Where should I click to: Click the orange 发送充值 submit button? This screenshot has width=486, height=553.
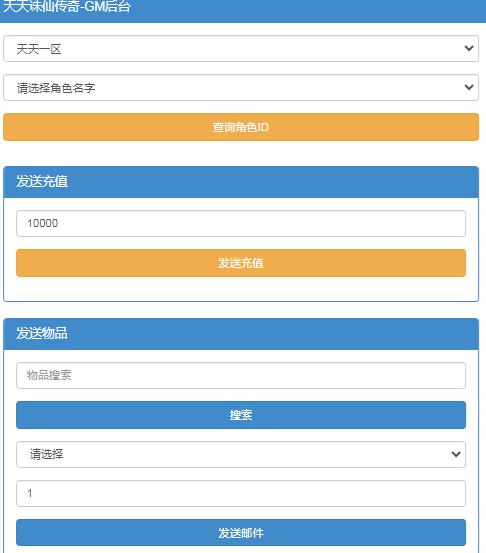pyautogui.click(x=241, y=263)
